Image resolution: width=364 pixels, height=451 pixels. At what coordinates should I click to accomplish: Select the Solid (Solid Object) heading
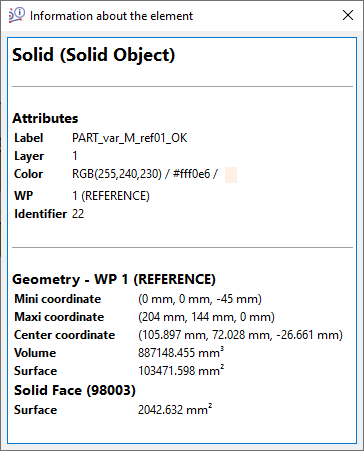(94, 55)
